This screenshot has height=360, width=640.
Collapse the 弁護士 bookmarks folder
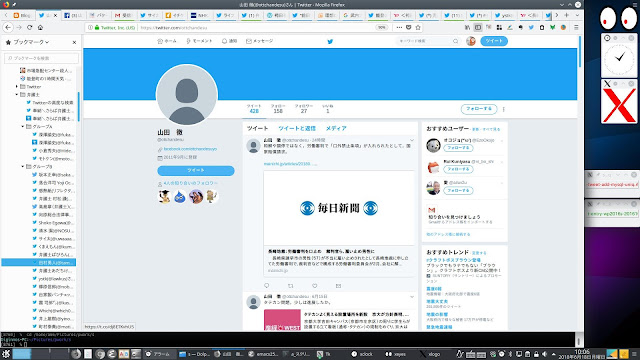pyautogui.click(x=17, y=95)
